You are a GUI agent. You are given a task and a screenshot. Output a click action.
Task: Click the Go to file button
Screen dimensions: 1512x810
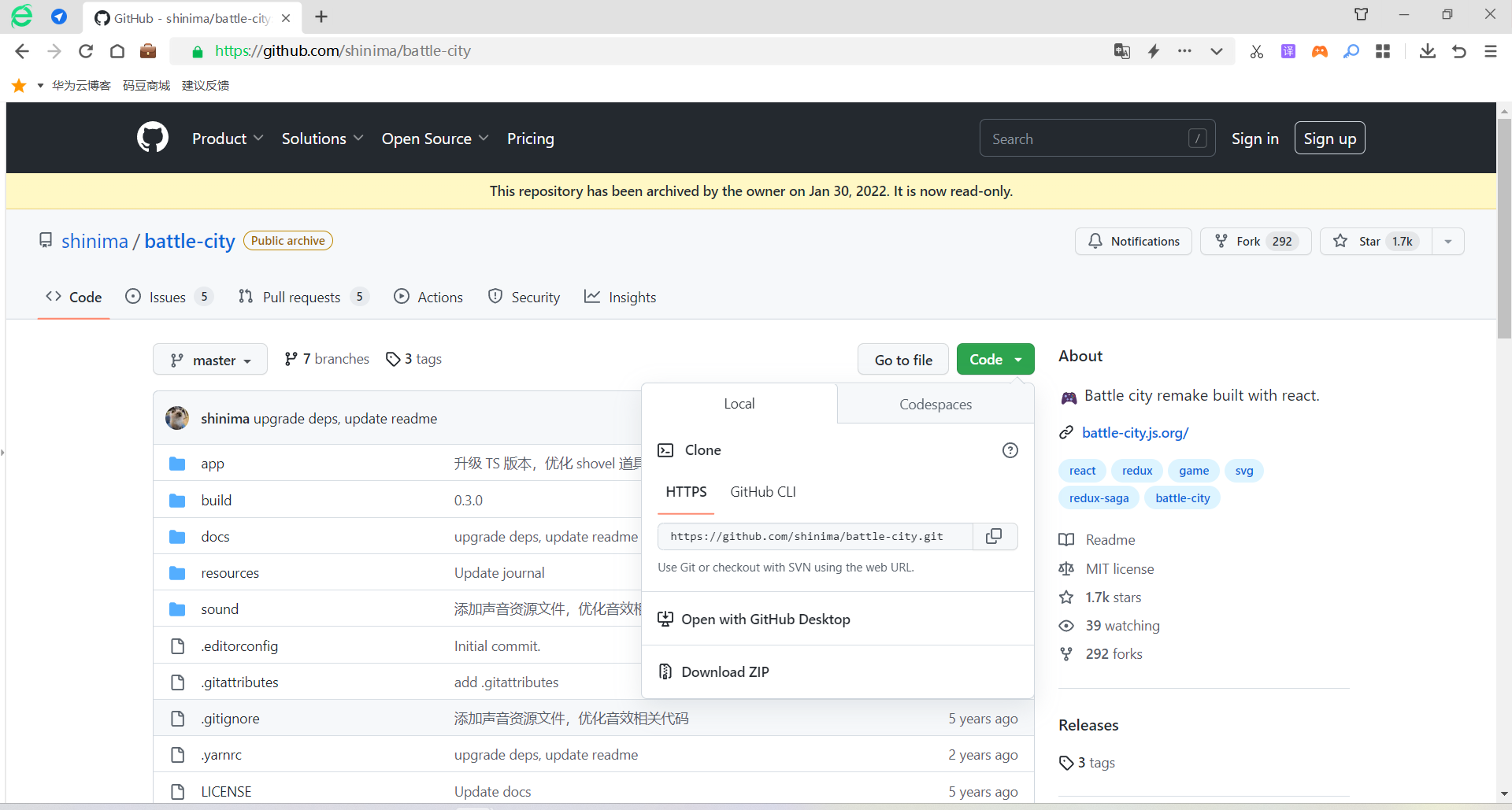coord(903,360)
